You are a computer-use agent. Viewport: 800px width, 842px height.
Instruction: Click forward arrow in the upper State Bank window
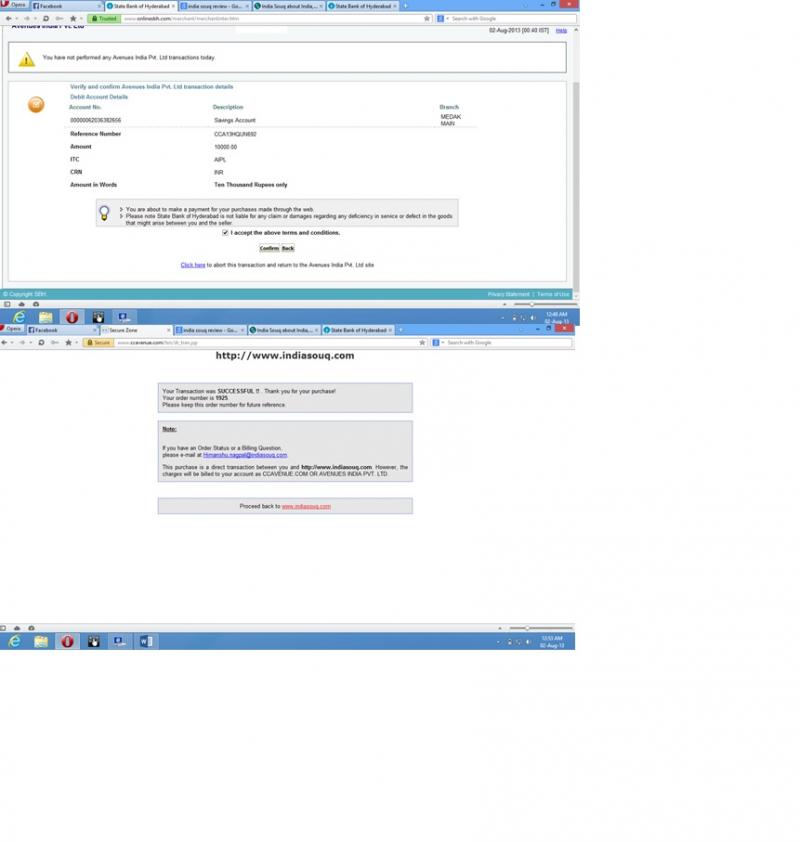tap(26, 19)
